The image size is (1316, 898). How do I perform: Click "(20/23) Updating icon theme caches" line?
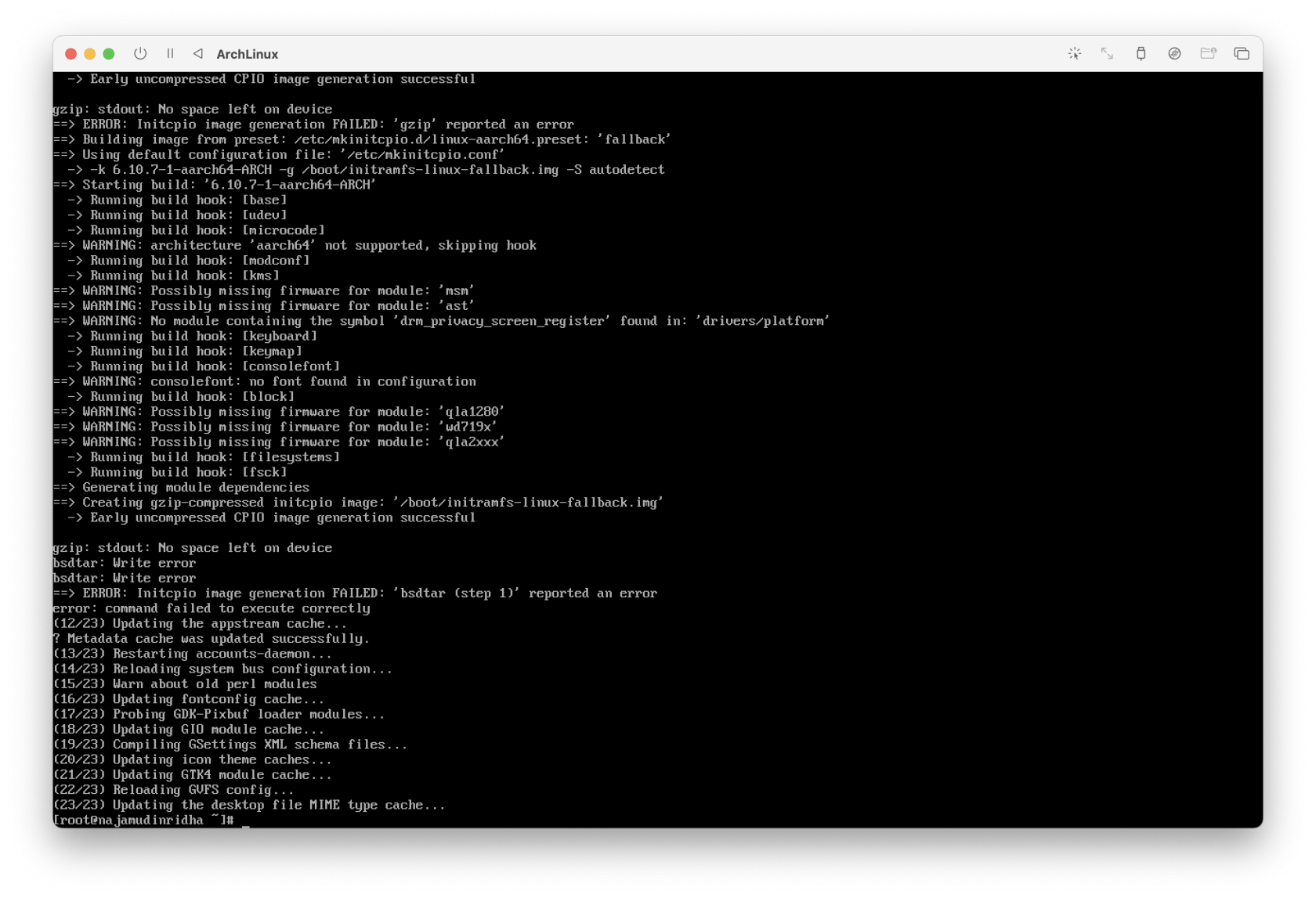193,760
